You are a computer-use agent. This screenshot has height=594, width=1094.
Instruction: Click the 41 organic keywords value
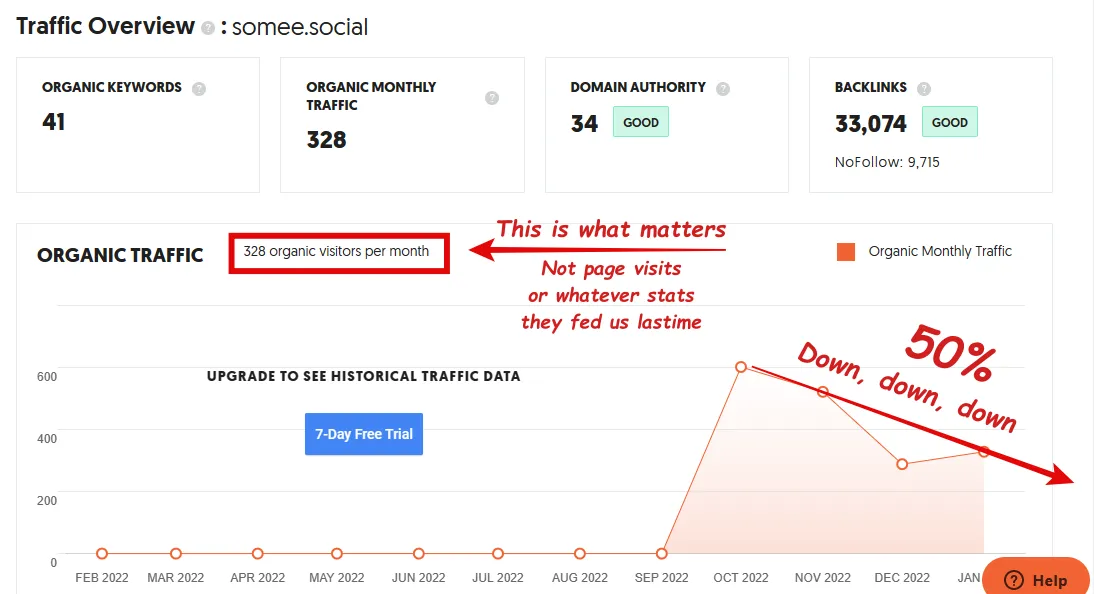54,122
